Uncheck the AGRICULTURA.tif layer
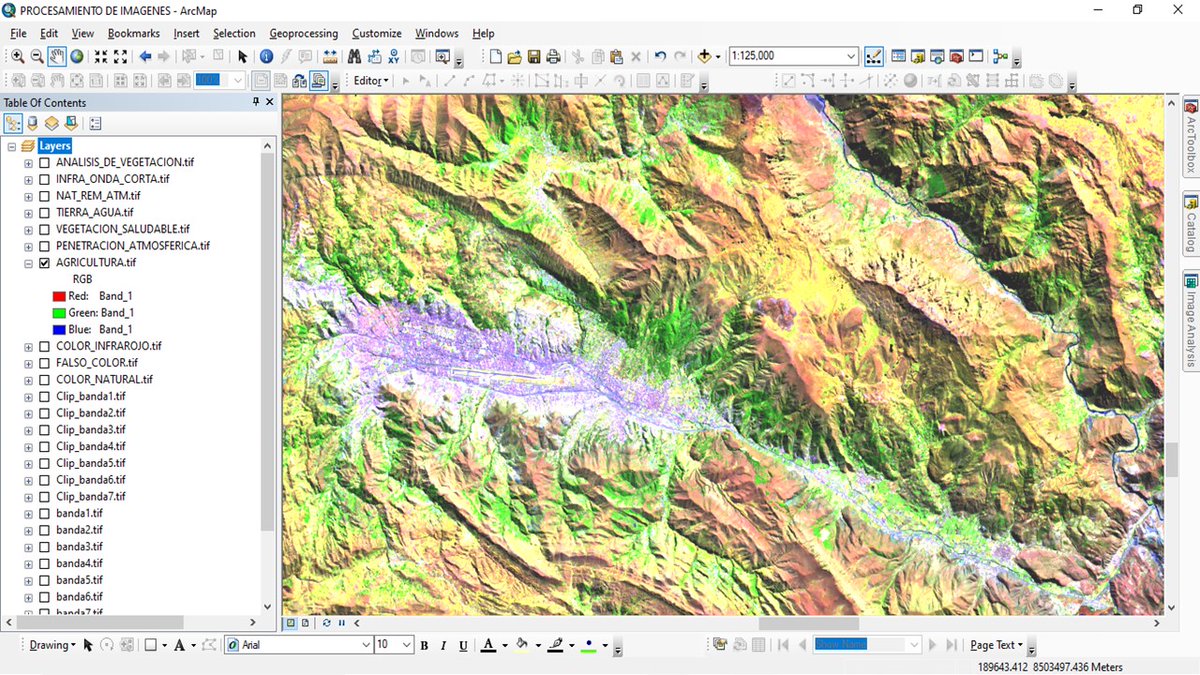The width and height of the screenshot is (1200, 675). (44, 262)
